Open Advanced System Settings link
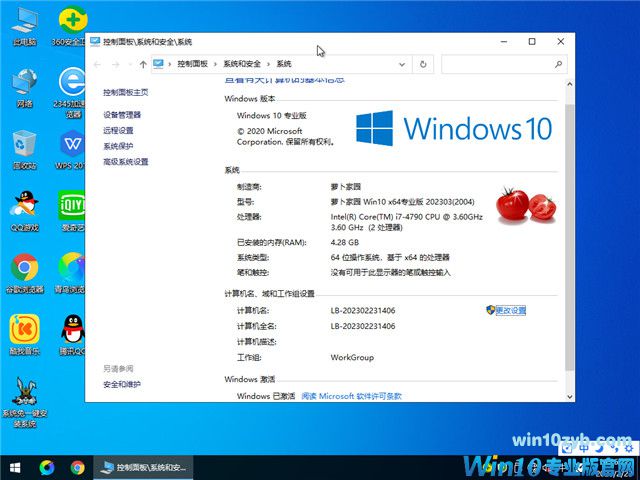This screenshot has height=480, width=640. tap(125, 162)
